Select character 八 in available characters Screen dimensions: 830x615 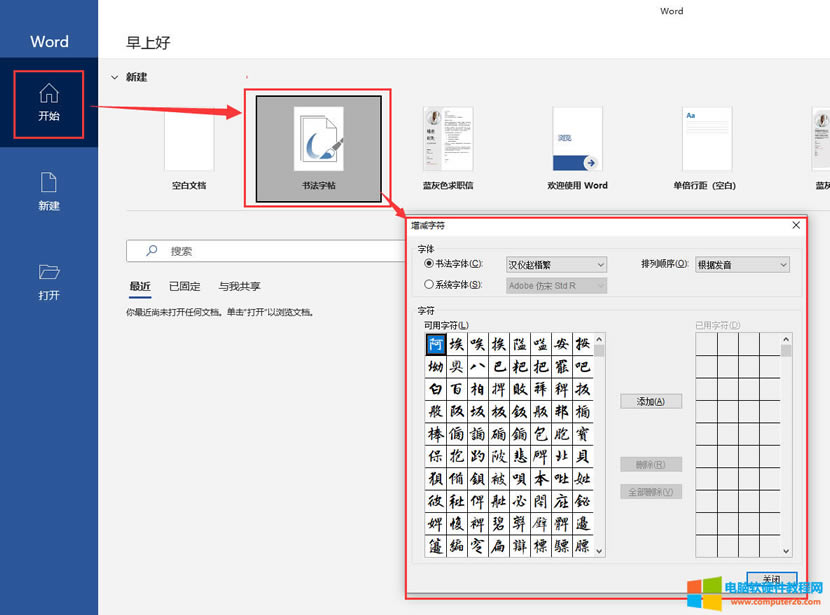pyautogui.click(x=477, y=366)
